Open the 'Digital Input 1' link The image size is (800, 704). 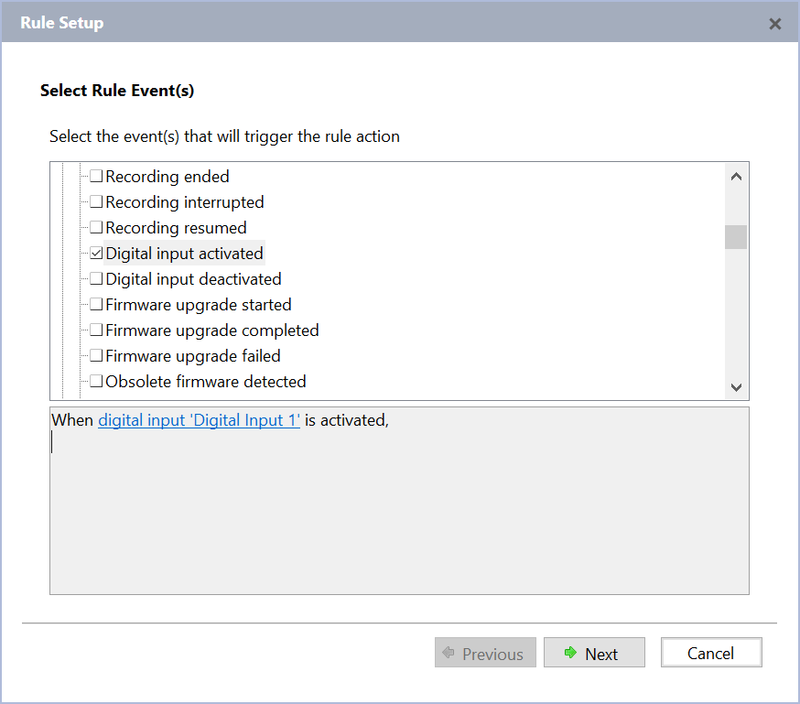coord(199,421)
